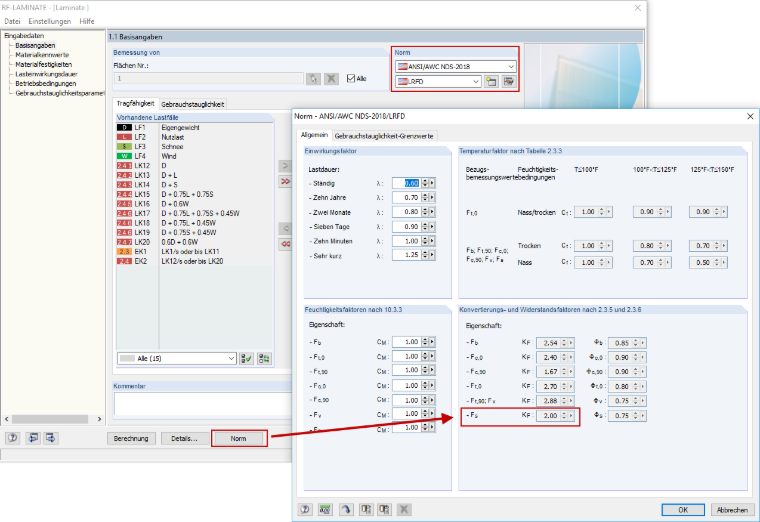Open arrow menu beside Φb 0.85 value
This screenshot has height=522, width=760.
click(643, 343)
